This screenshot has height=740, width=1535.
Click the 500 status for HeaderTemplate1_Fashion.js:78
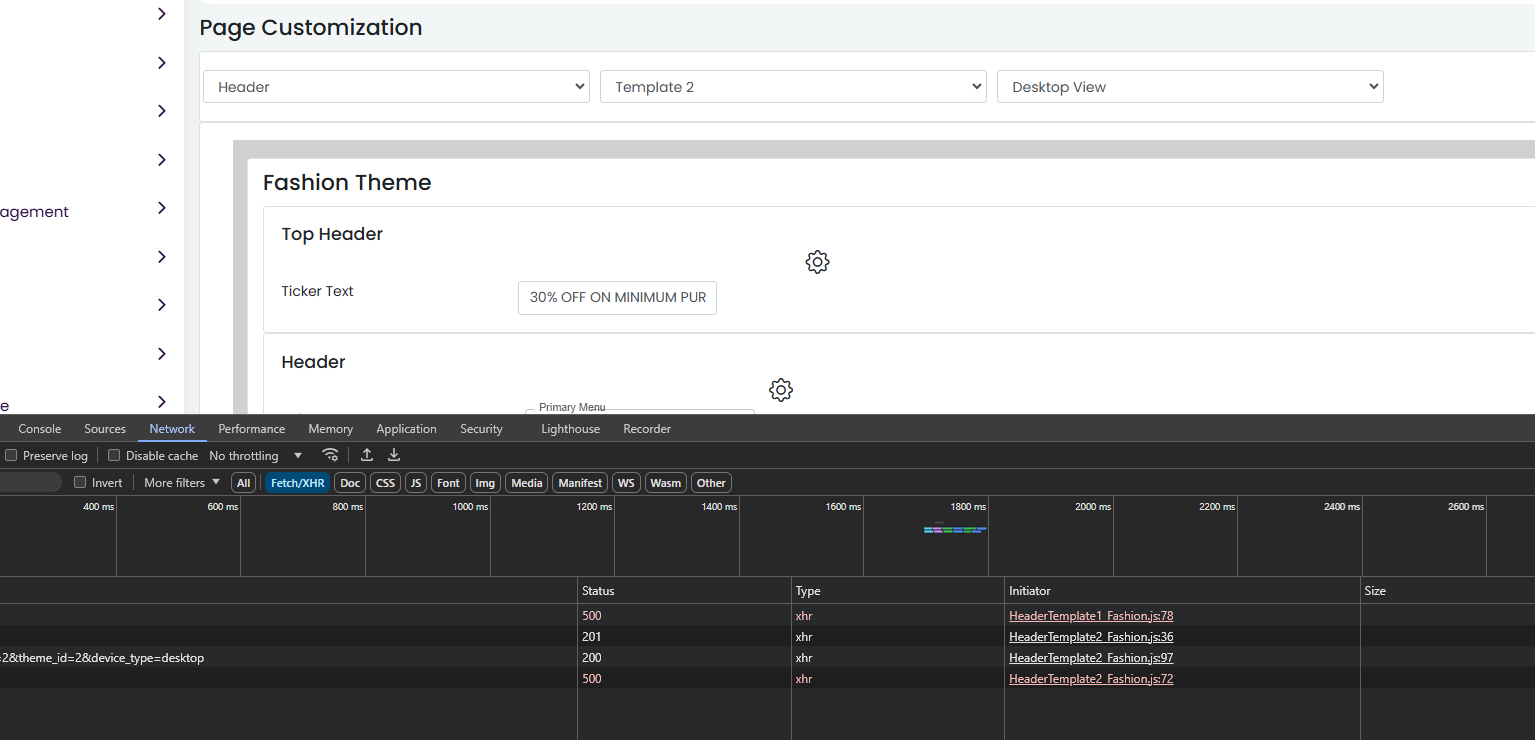(x=592, y=616)
